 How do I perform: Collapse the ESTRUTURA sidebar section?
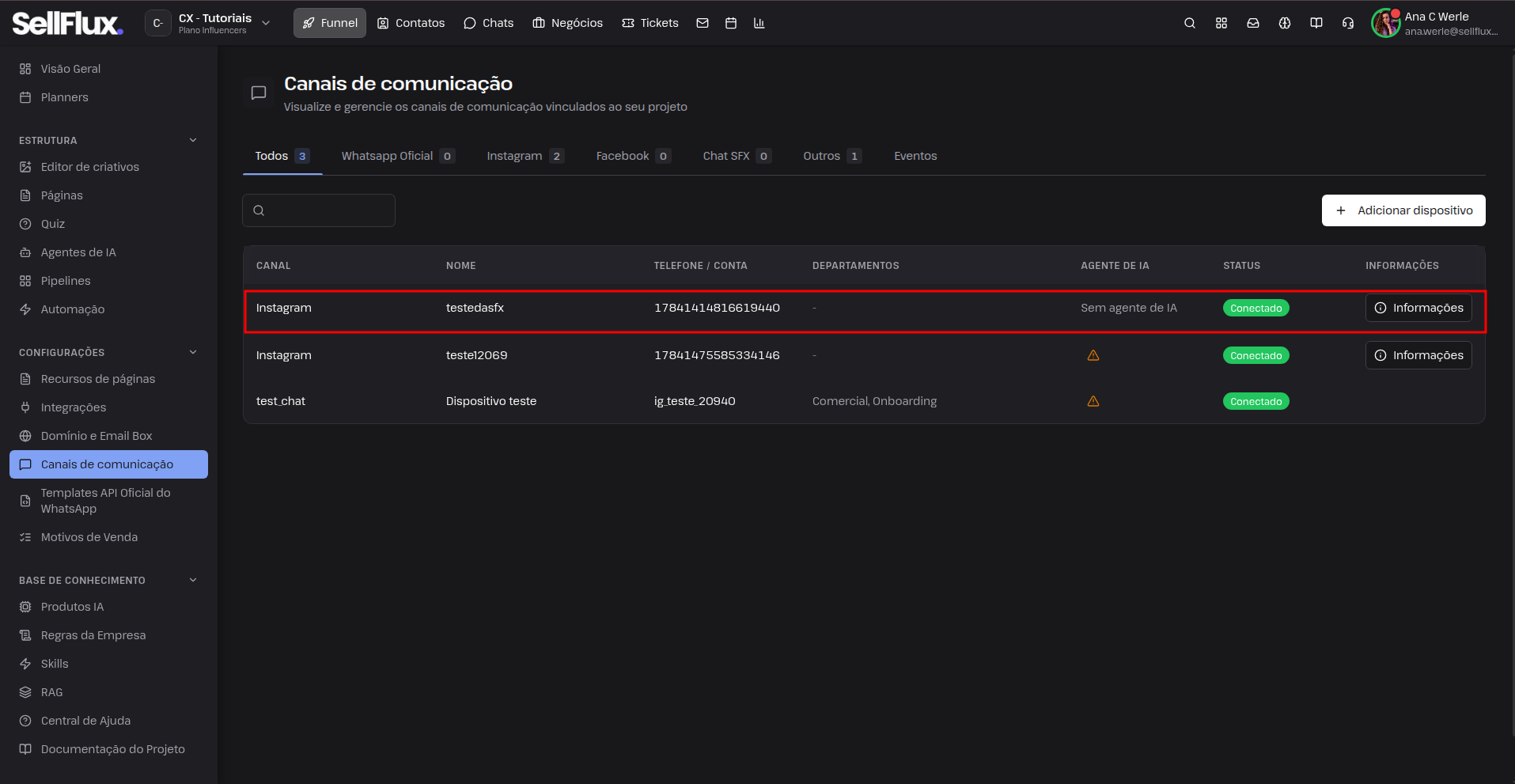click(193, 140)
